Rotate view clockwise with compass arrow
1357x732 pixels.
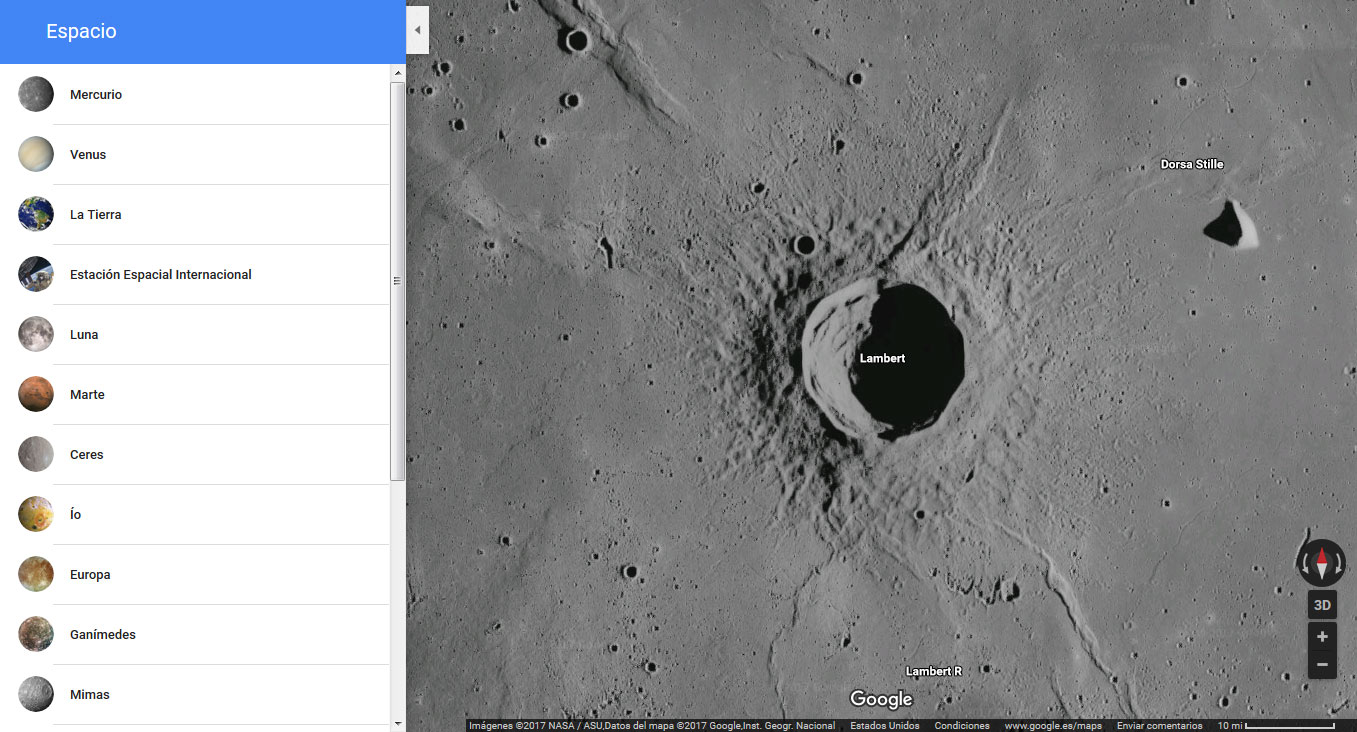(1339, 564)
